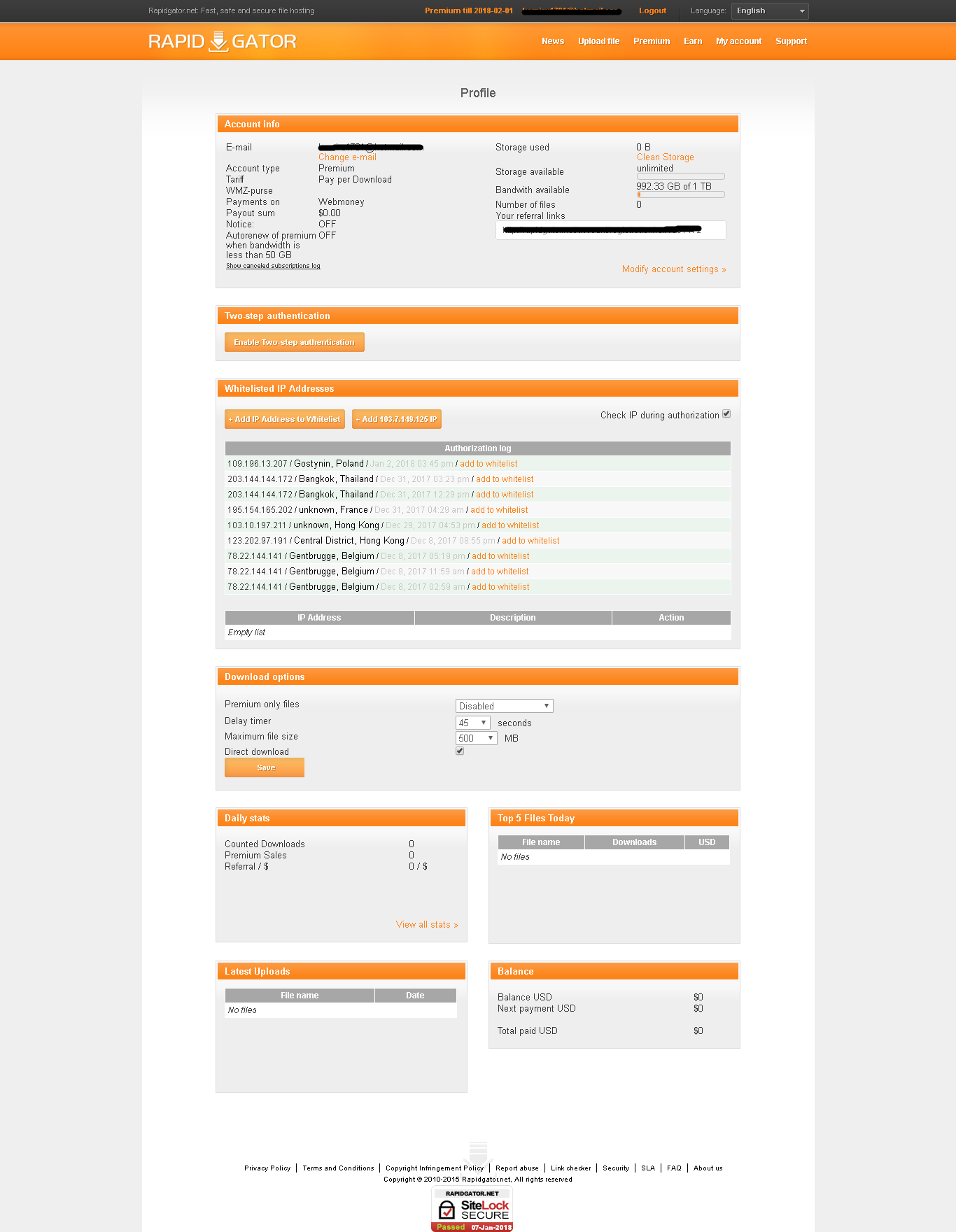
Task: Open the Earn menu item
Action: pyautogui.click(x=693, y=41)
